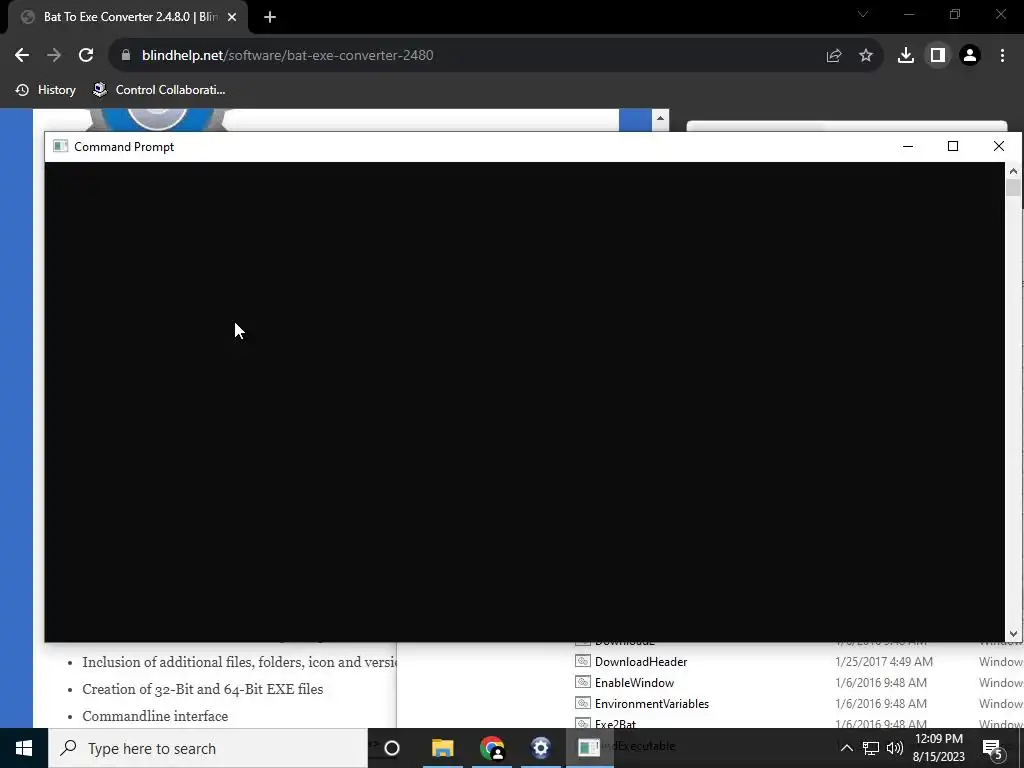This screenshot has height=768, width=1024.
Task: Click 'Inclusion of additional files' list item
Action: 239,662
